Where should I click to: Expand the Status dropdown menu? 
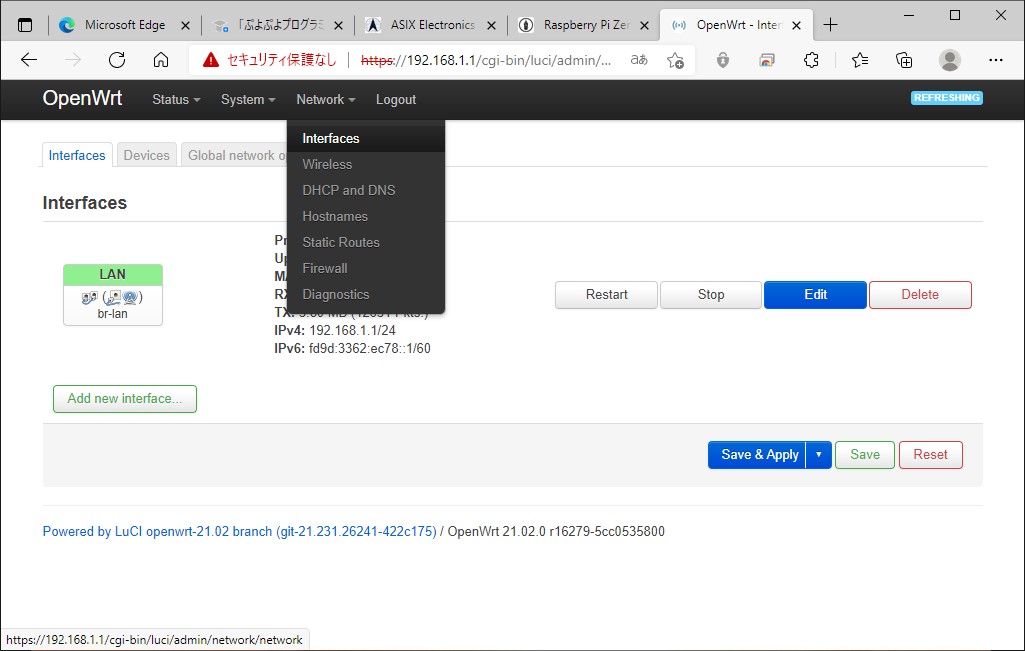click(176, 99)
